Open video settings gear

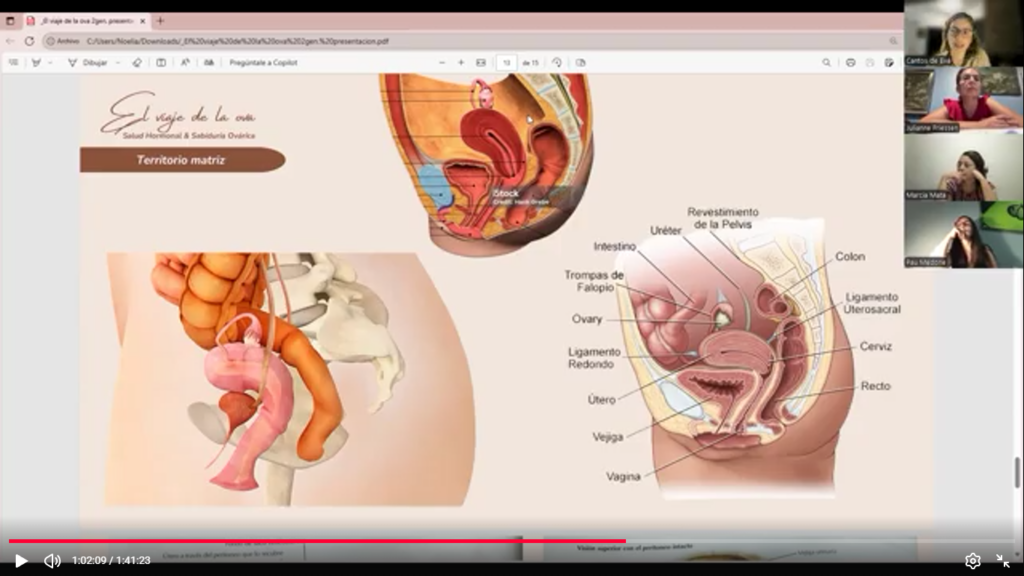(x=972, y=561)
